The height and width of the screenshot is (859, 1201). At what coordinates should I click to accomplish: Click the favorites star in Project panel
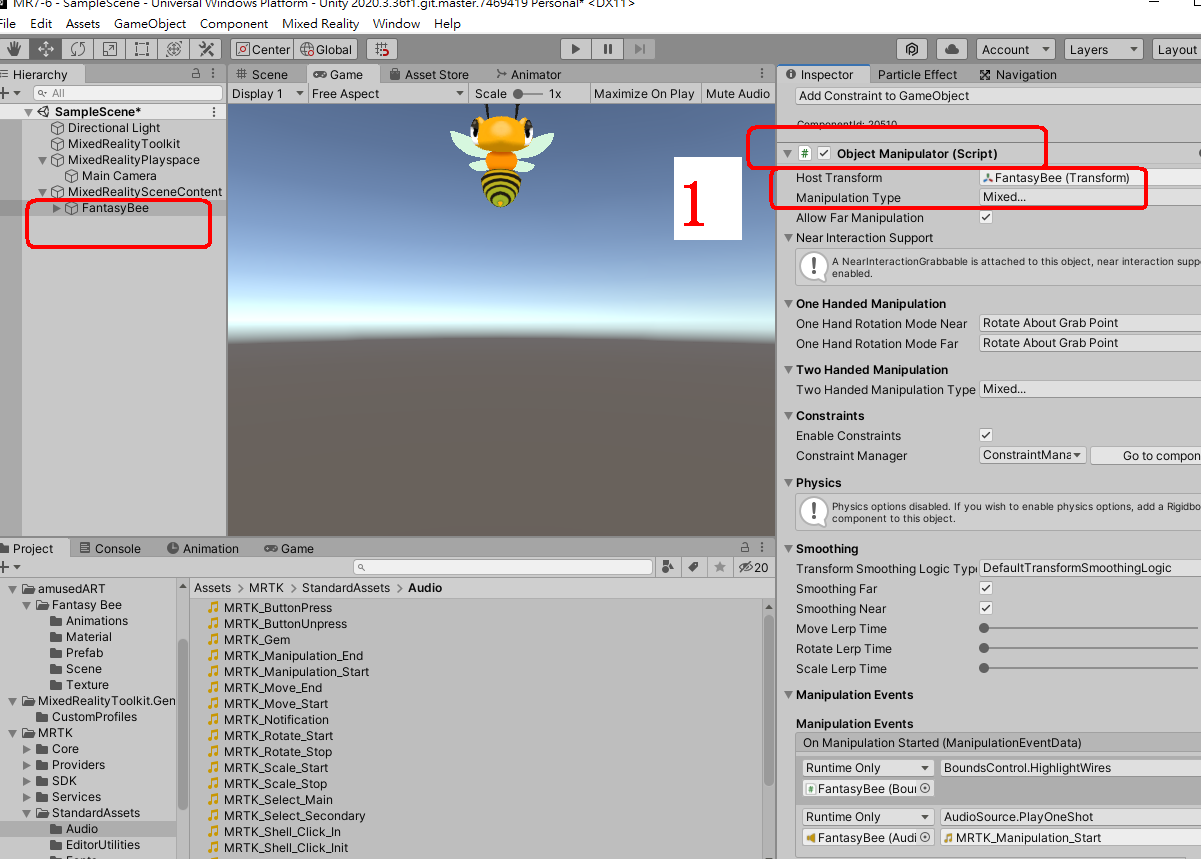[719, 568]
